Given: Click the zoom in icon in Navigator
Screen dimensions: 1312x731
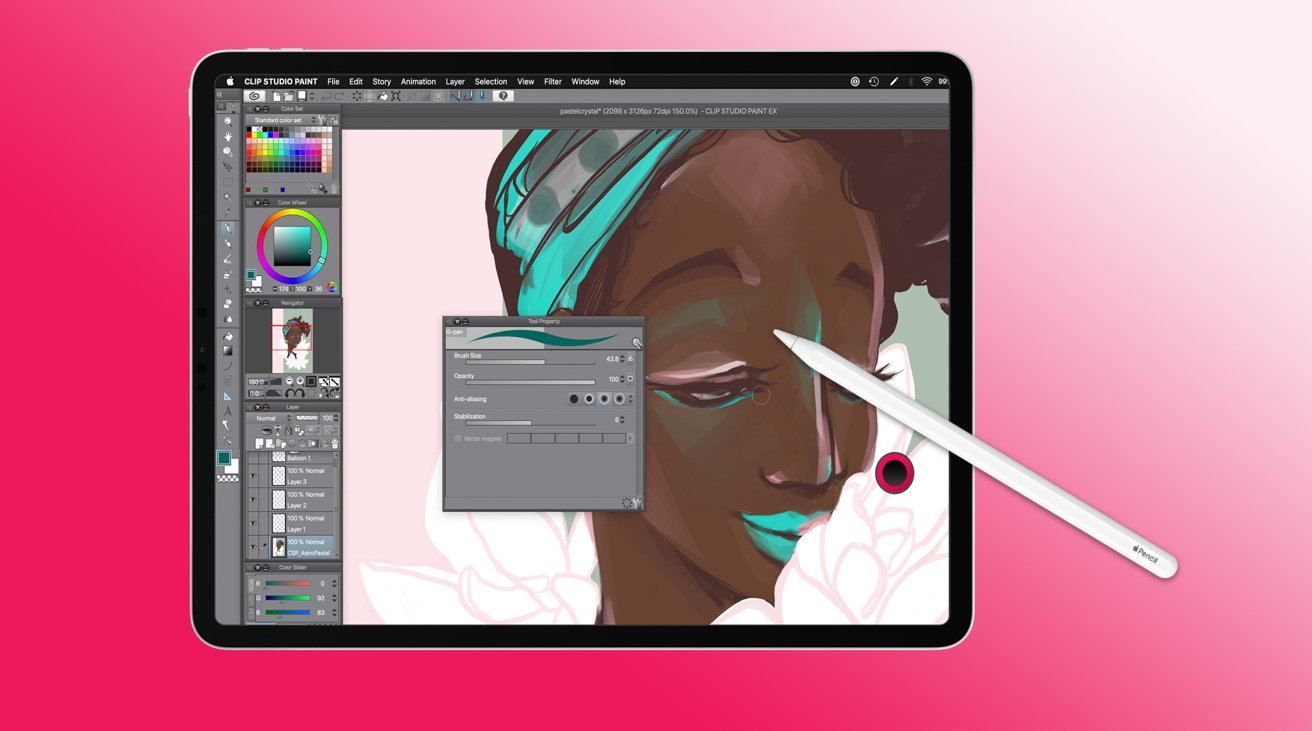Looking at the screenshot, I should coord(299,382).
